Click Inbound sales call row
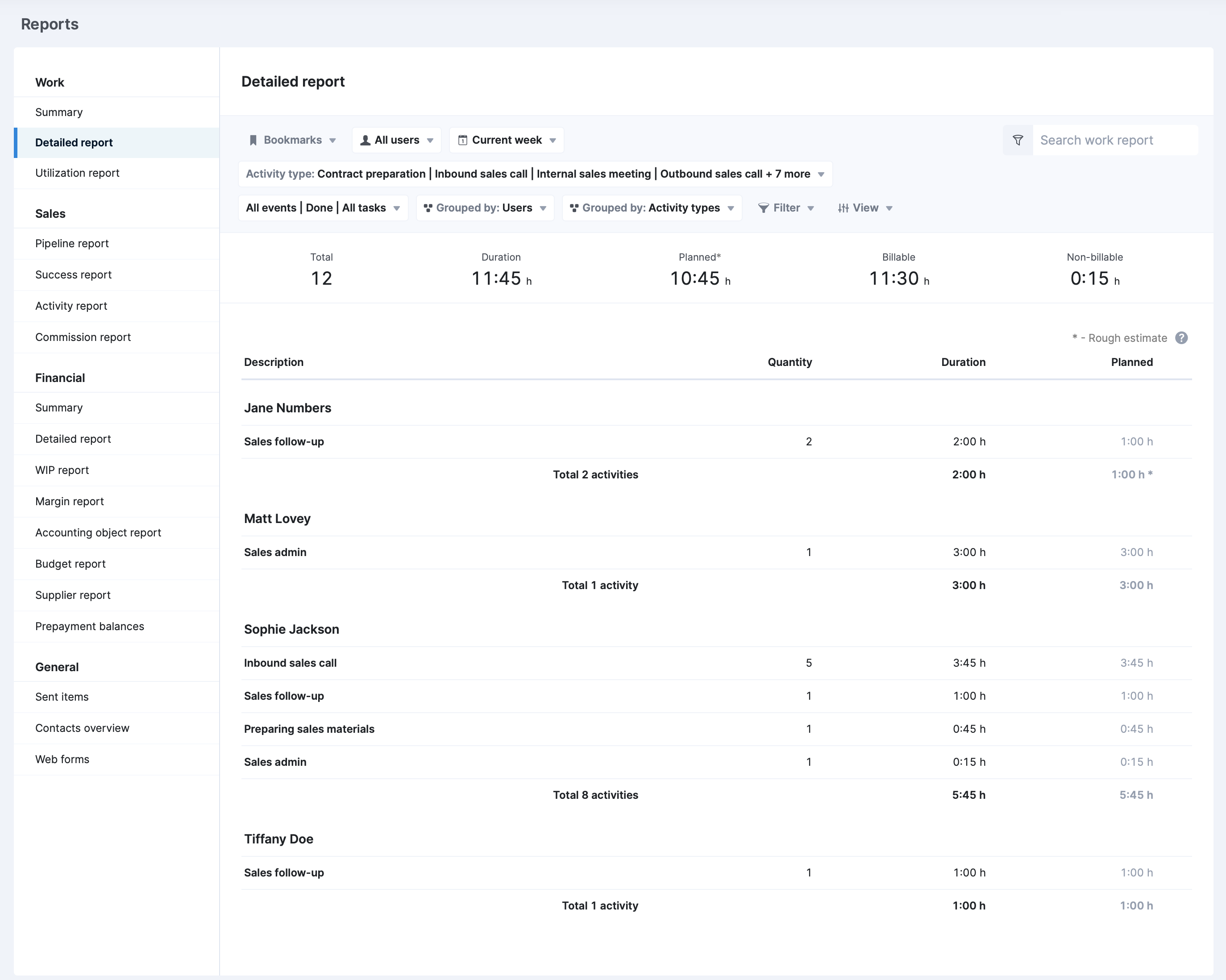 tap(716, 663)
